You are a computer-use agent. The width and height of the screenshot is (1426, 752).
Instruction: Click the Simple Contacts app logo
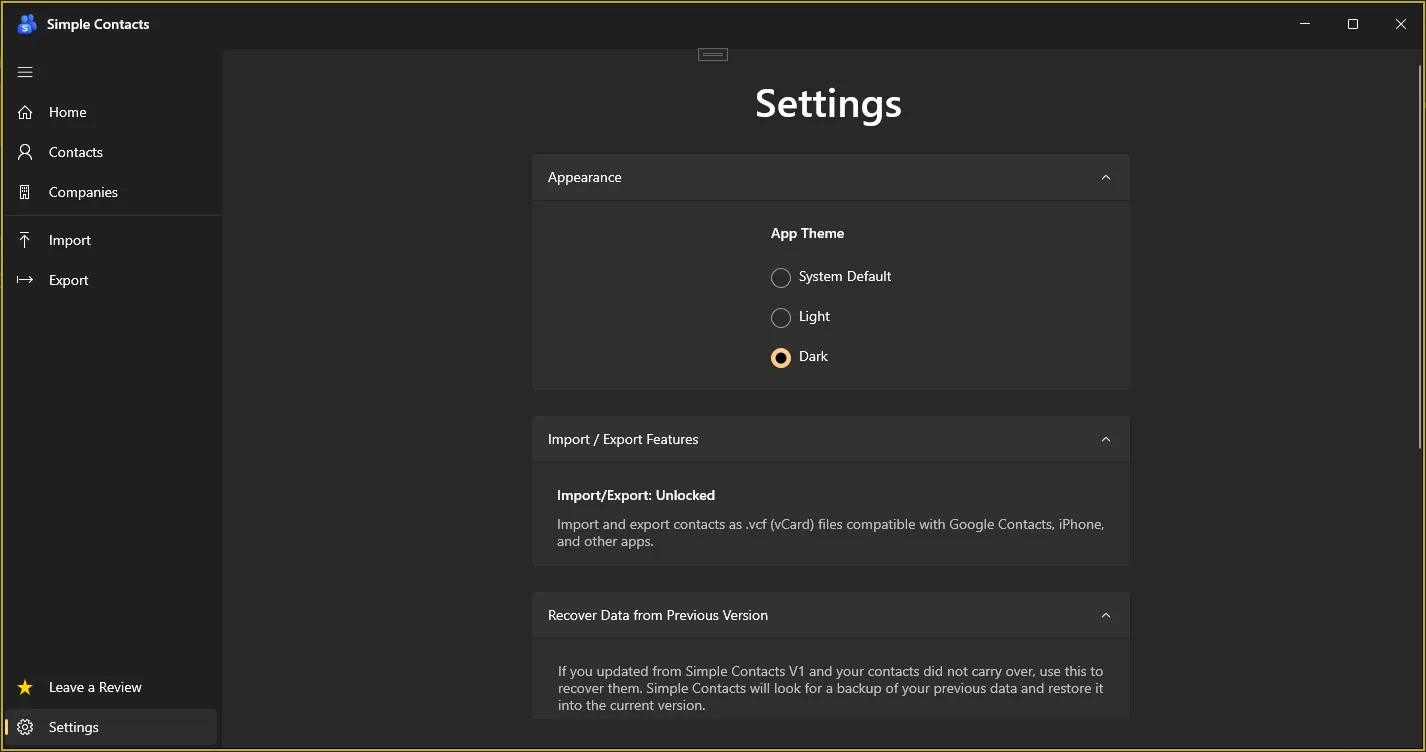(x=27, y=24)
